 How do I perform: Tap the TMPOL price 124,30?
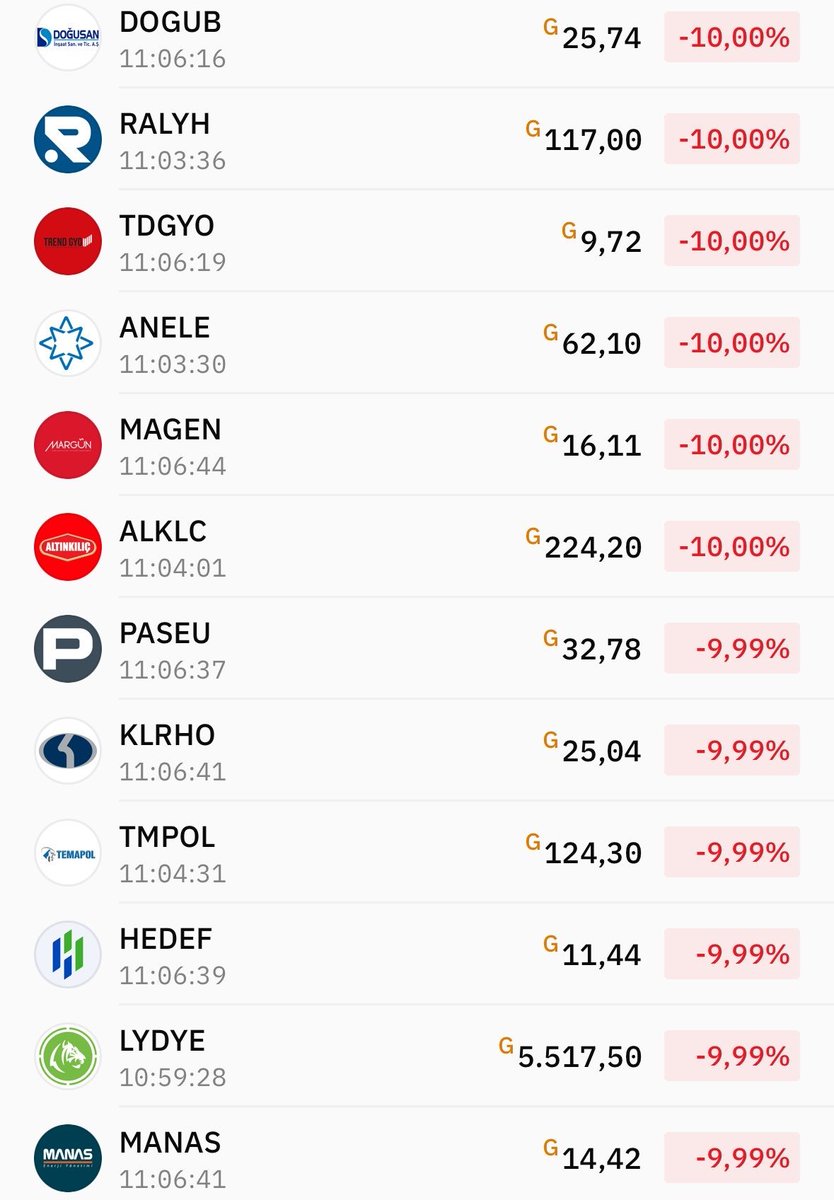coord(593,854)
